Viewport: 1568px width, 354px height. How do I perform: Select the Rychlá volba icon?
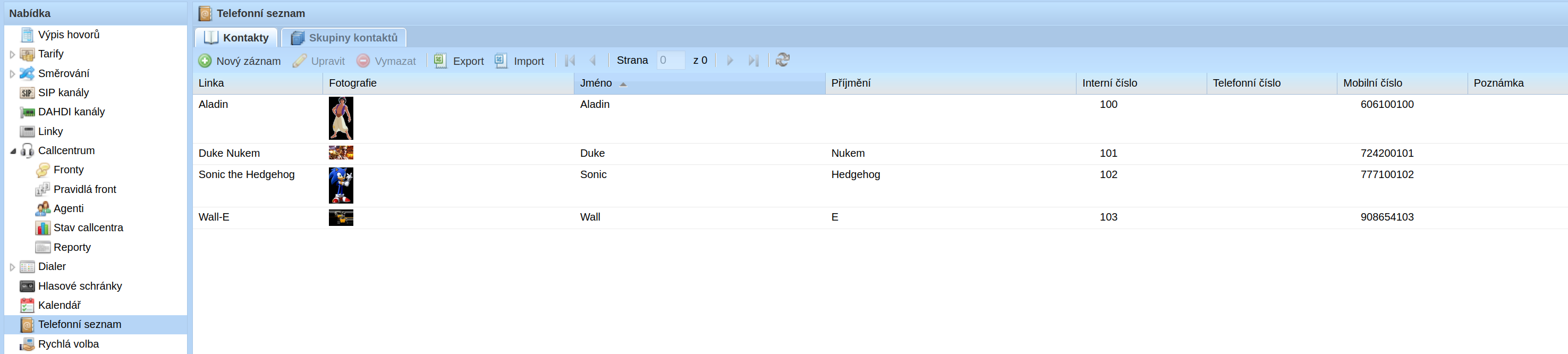pyautogui.click(x=28, y=344)
